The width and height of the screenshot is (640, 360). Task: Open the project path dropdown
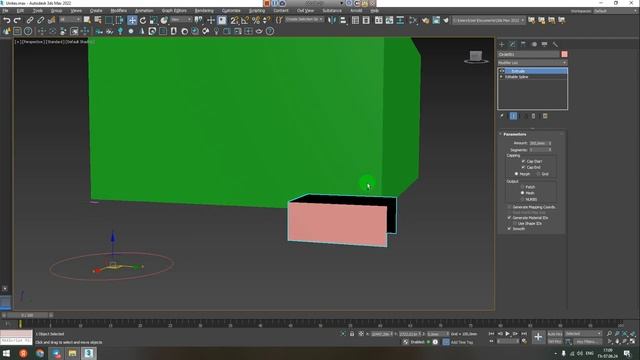[x=489, y=20]
